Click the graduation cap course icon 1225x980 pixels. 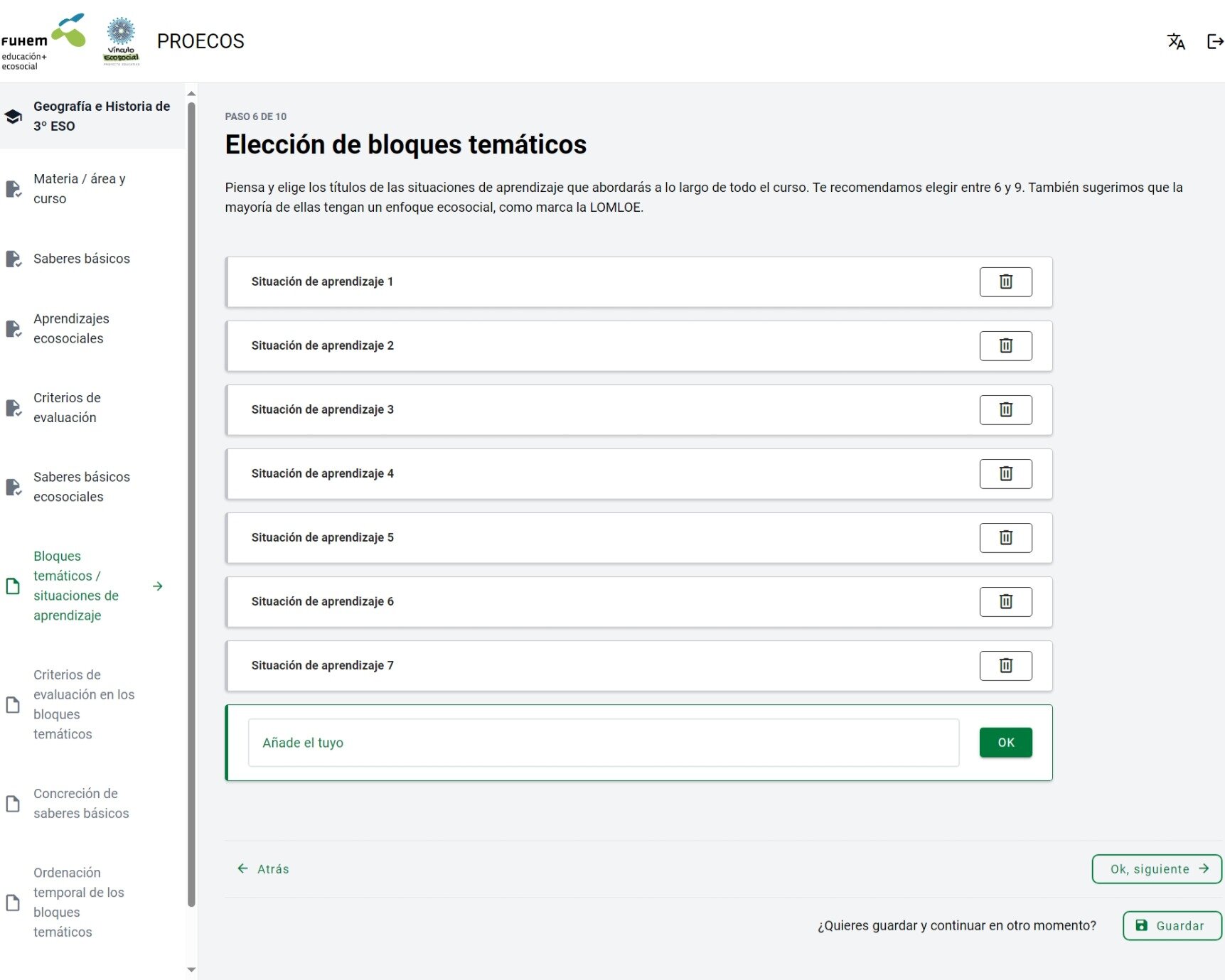(x=14, y=117)
